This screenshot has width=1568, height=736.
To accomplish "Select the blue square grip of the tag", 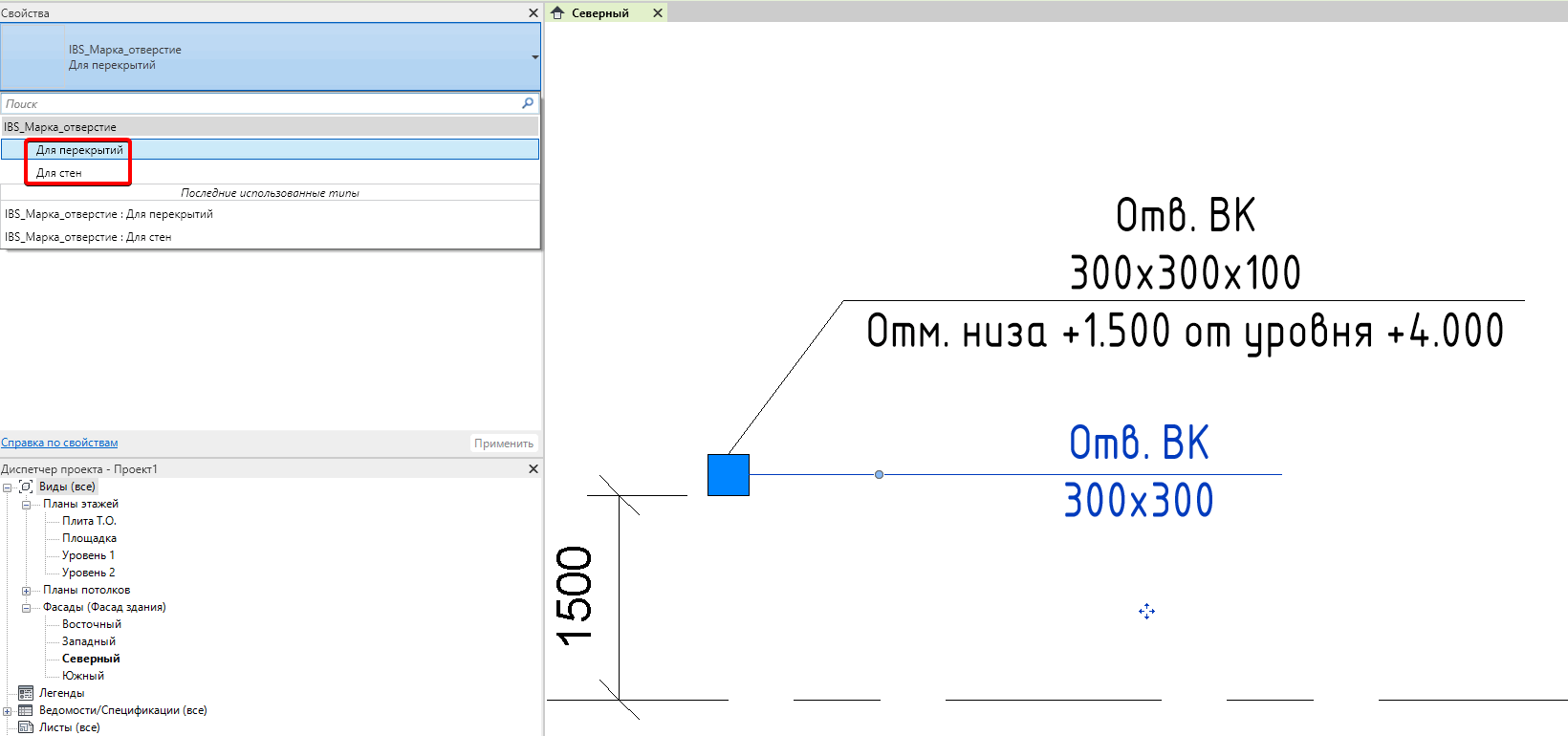I will point(729,475).
